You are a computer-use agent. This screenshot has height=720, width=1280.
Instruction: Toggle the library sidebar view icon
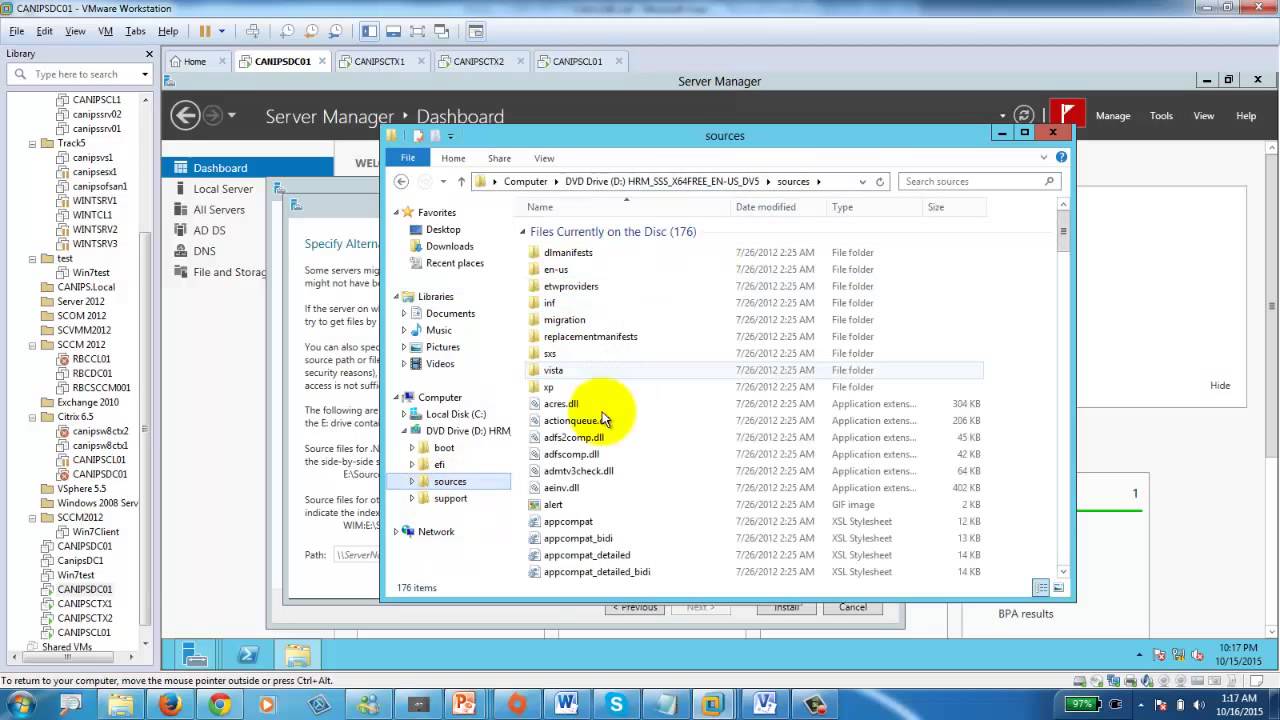369,31
